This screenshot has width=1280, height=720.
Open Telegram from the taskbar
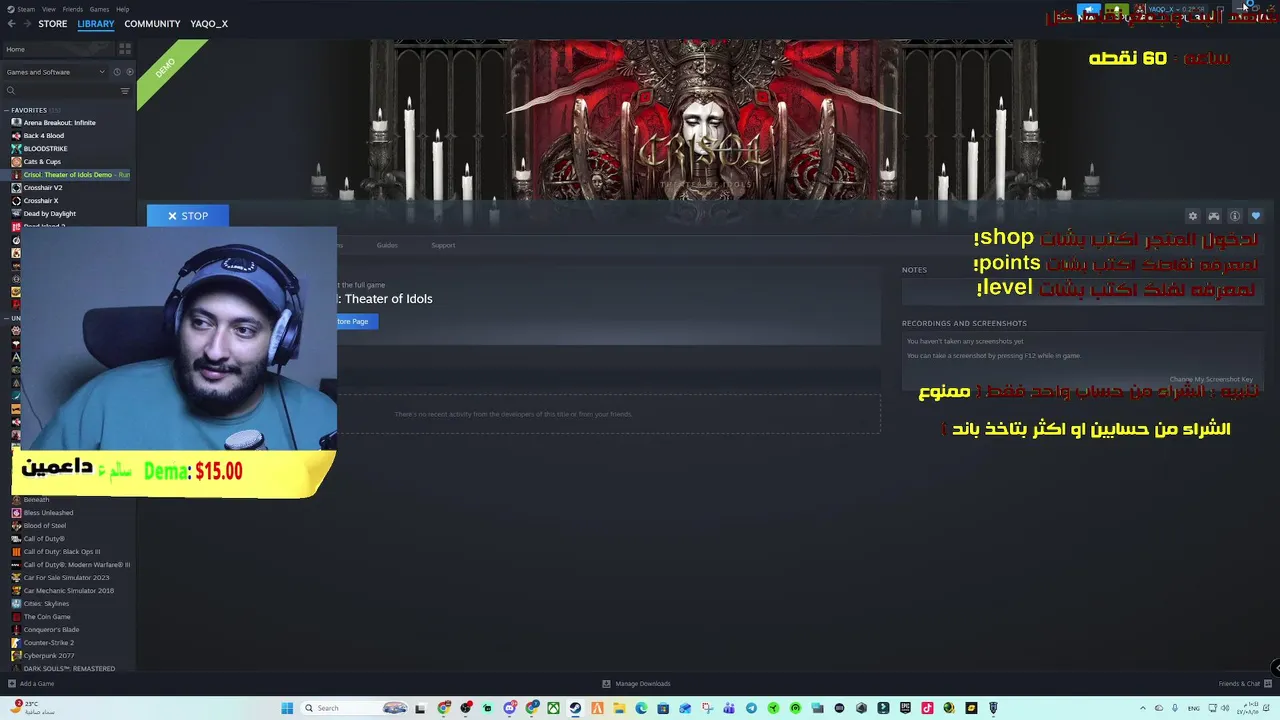click(751, 708)
